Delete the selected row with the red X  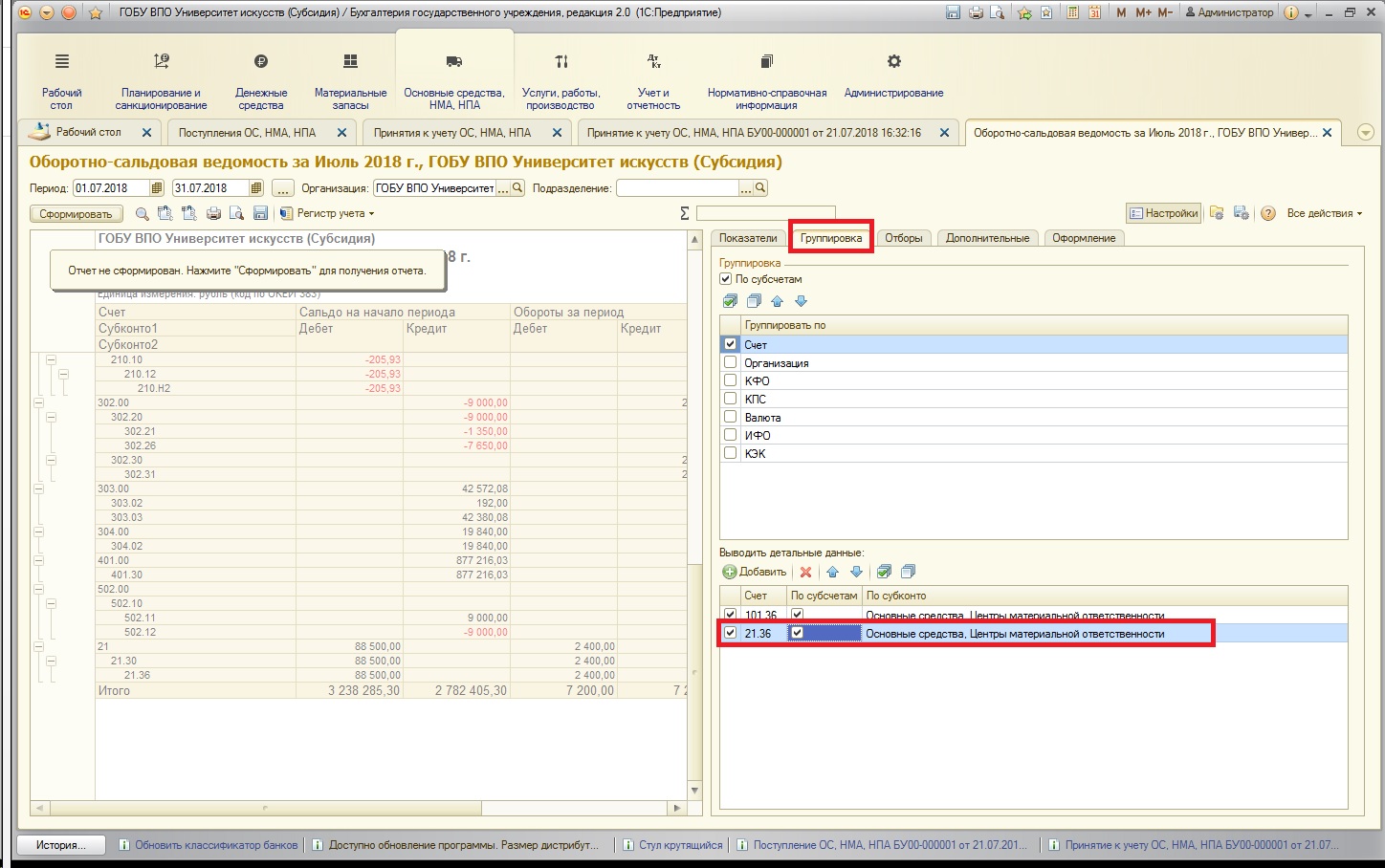click(x=805, y=572)
